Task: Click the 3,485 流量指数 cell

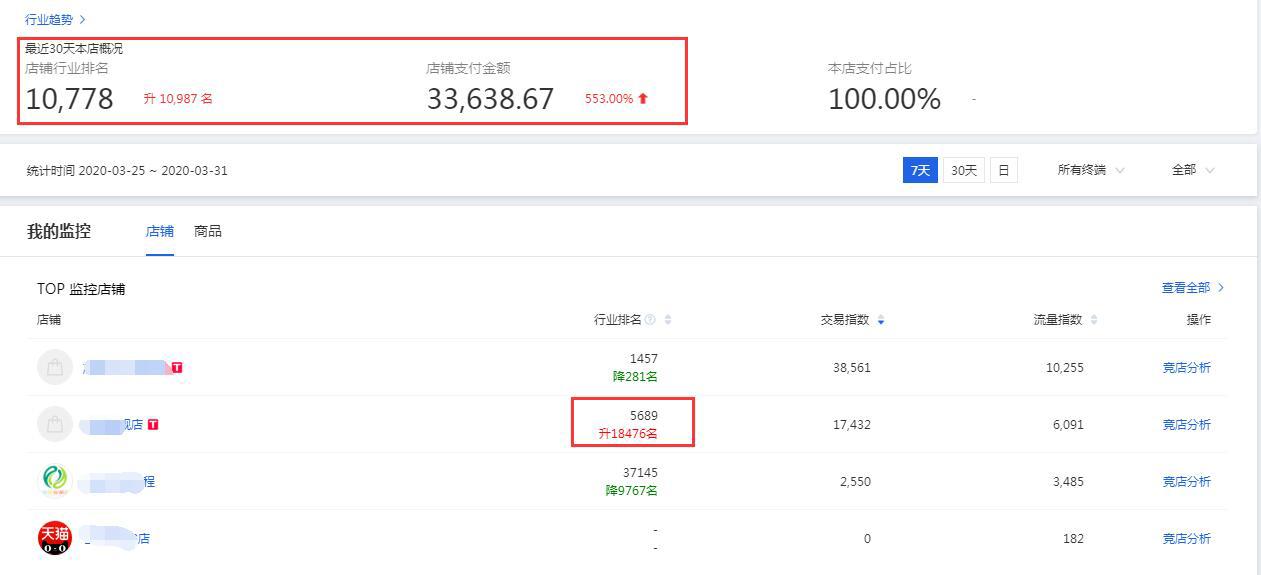Action: (x=1067, y=482)
